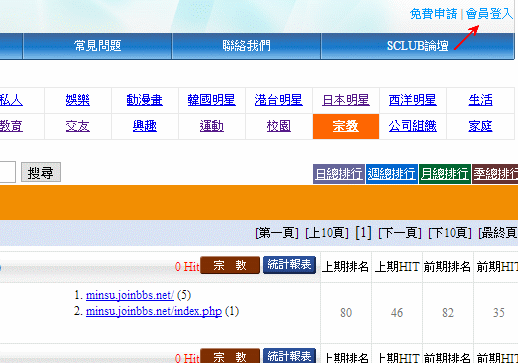The width and height of the screenshot is (518, 363).
Task: Switch to 月總排行 ranking tab
Action: click(x=445, y=174)
